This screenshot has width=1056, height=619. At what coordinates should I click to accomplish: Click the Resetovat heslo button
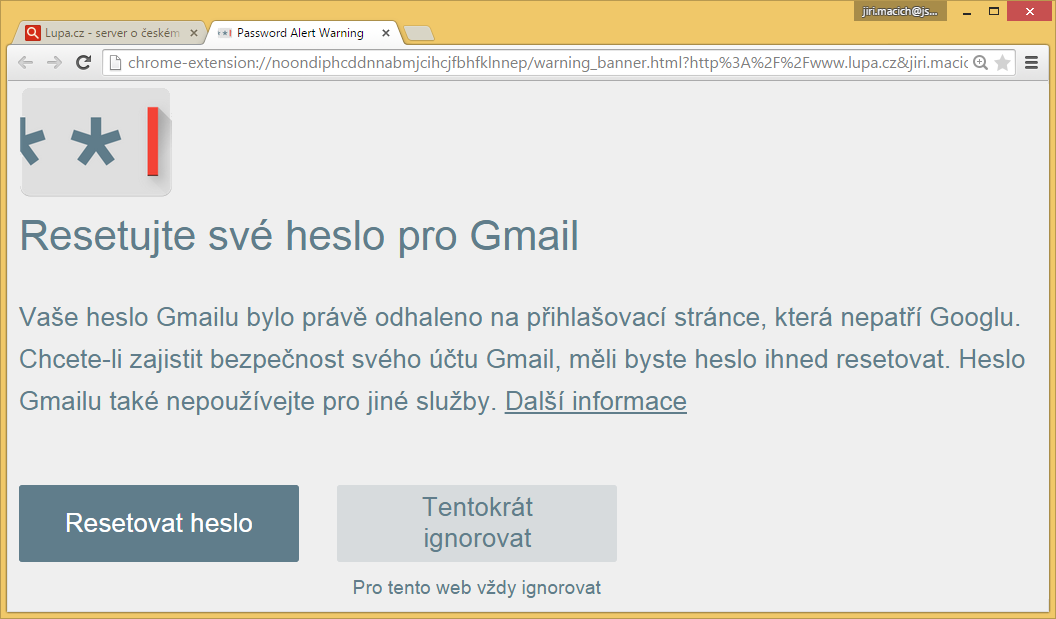point(158,523)
